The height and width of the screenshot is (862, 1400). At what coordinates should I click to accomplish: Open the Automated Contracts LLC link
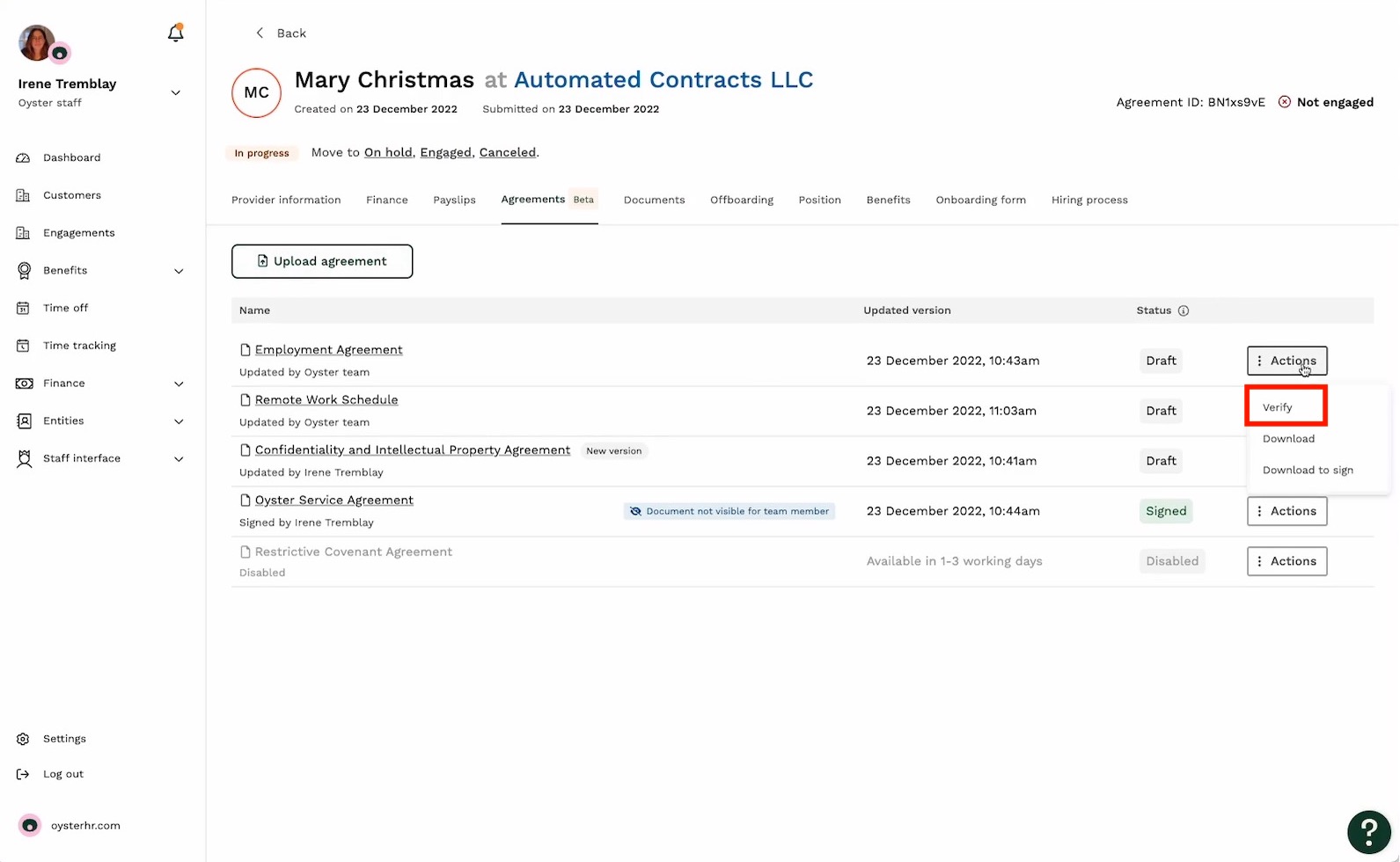click(663, 79)
